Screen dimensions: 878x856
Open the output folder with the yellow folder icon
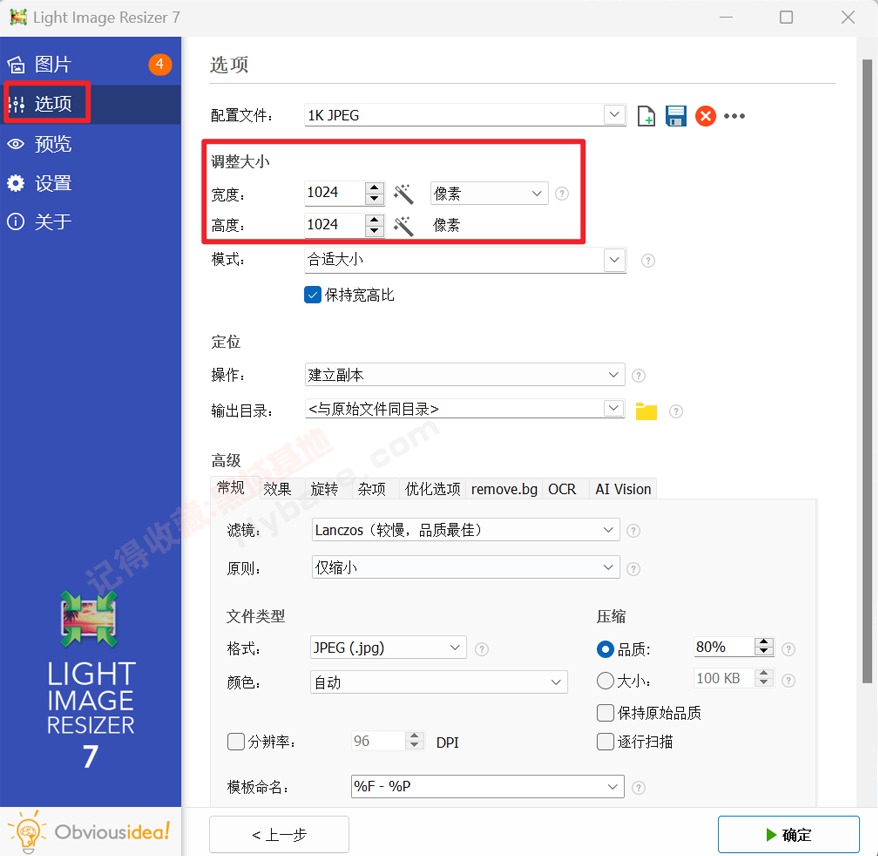645,408
